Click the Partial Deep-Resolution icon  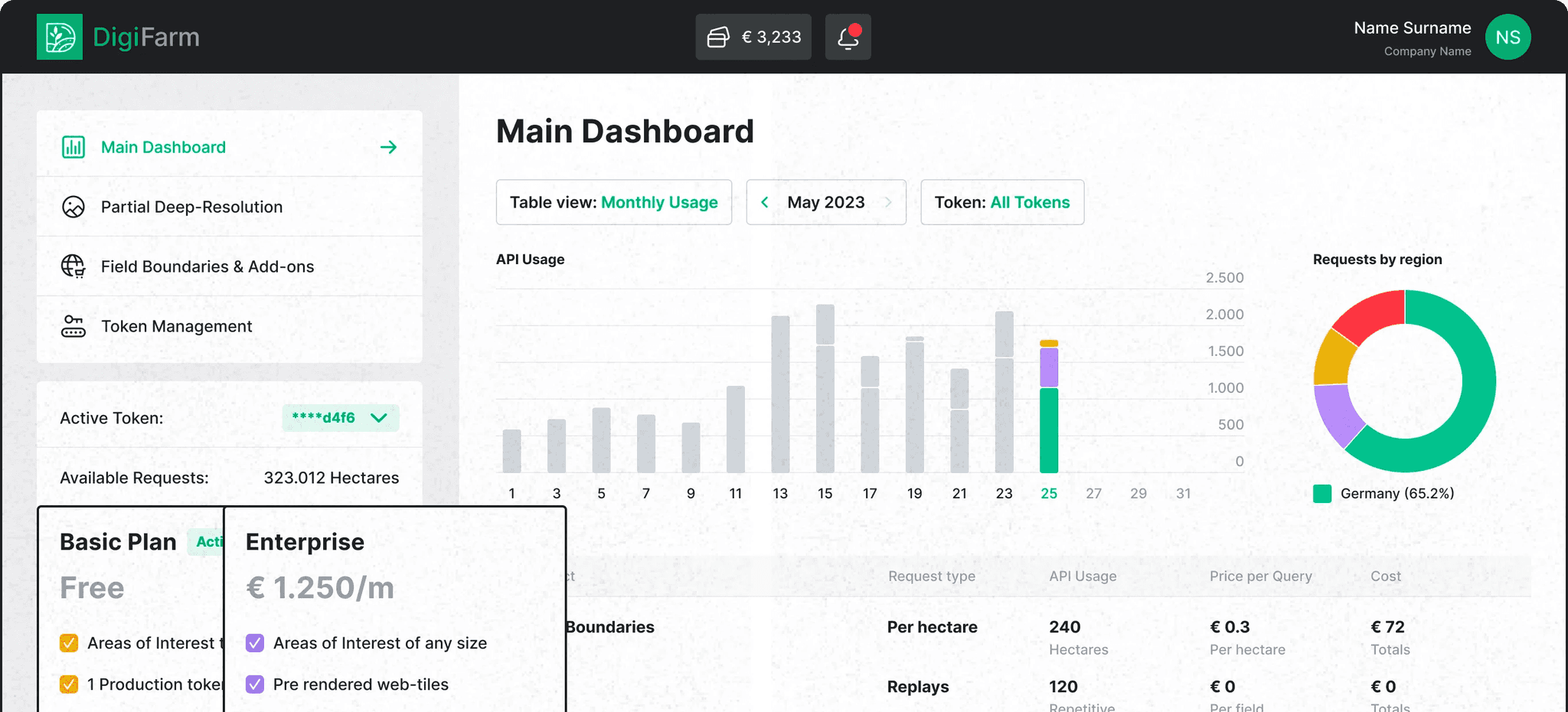click(x=73, y=207)
